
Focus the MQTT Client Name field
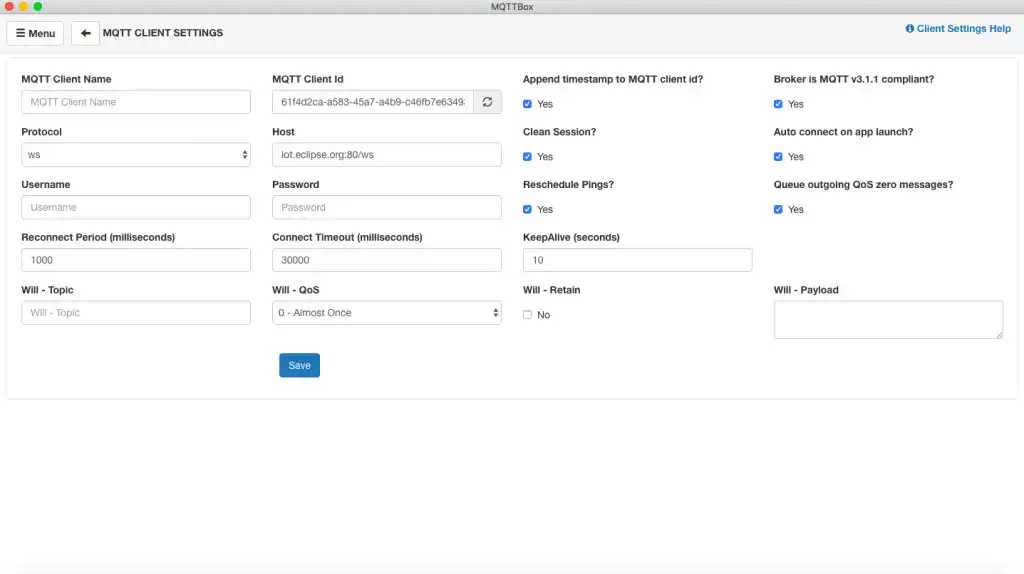coord(135,102)
